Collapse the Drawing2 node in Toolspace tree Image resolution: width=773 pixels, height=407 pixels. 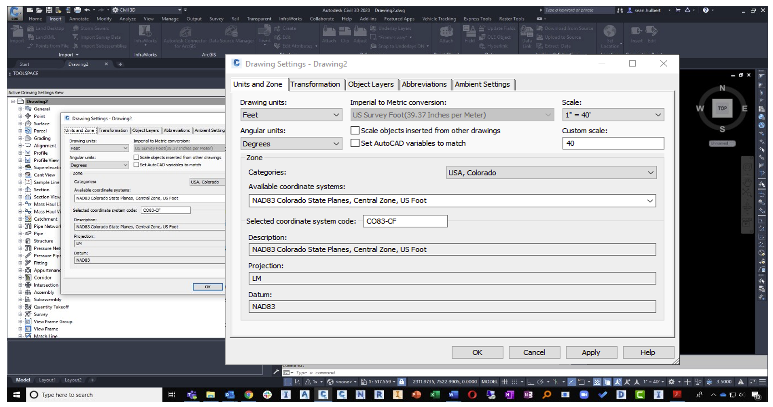click(13, 102)
